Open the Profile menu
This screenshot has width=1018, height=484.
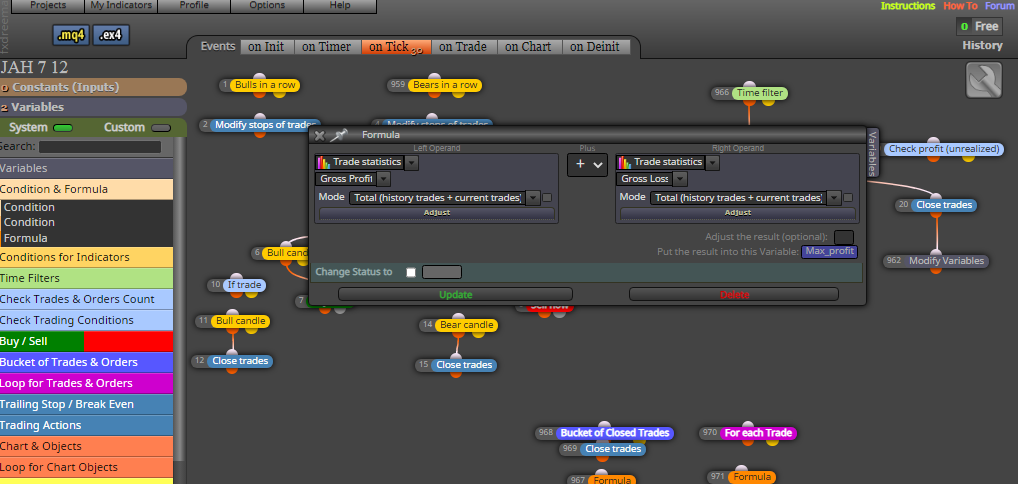coord(194,6)
